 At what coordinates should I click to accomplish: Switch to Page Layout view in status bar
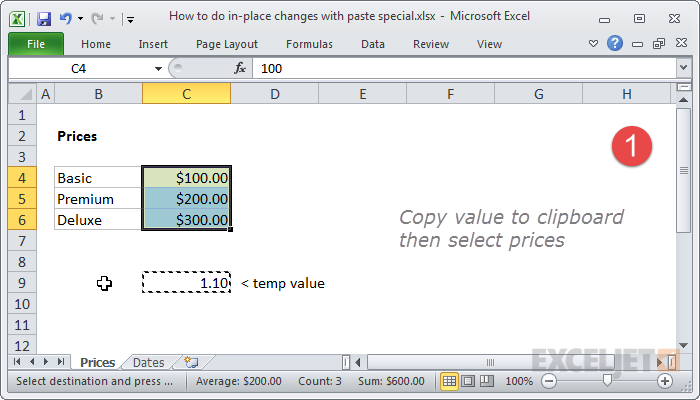(x=468, y=381)
